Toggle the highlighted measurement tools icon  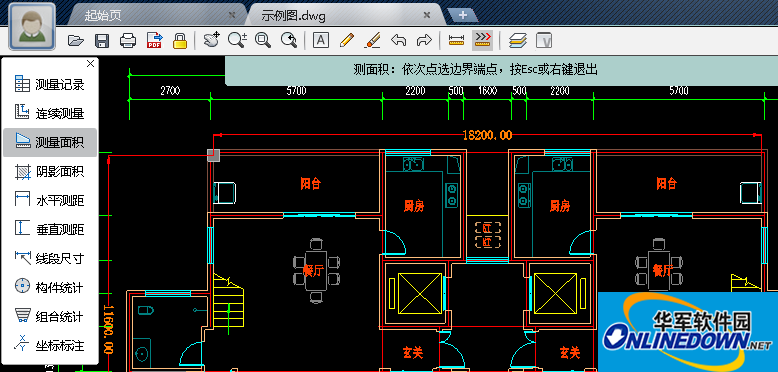click(482, 40)
